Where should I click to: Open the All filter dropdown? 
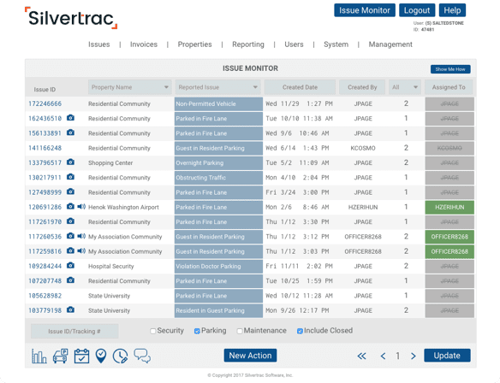[405, 87]
